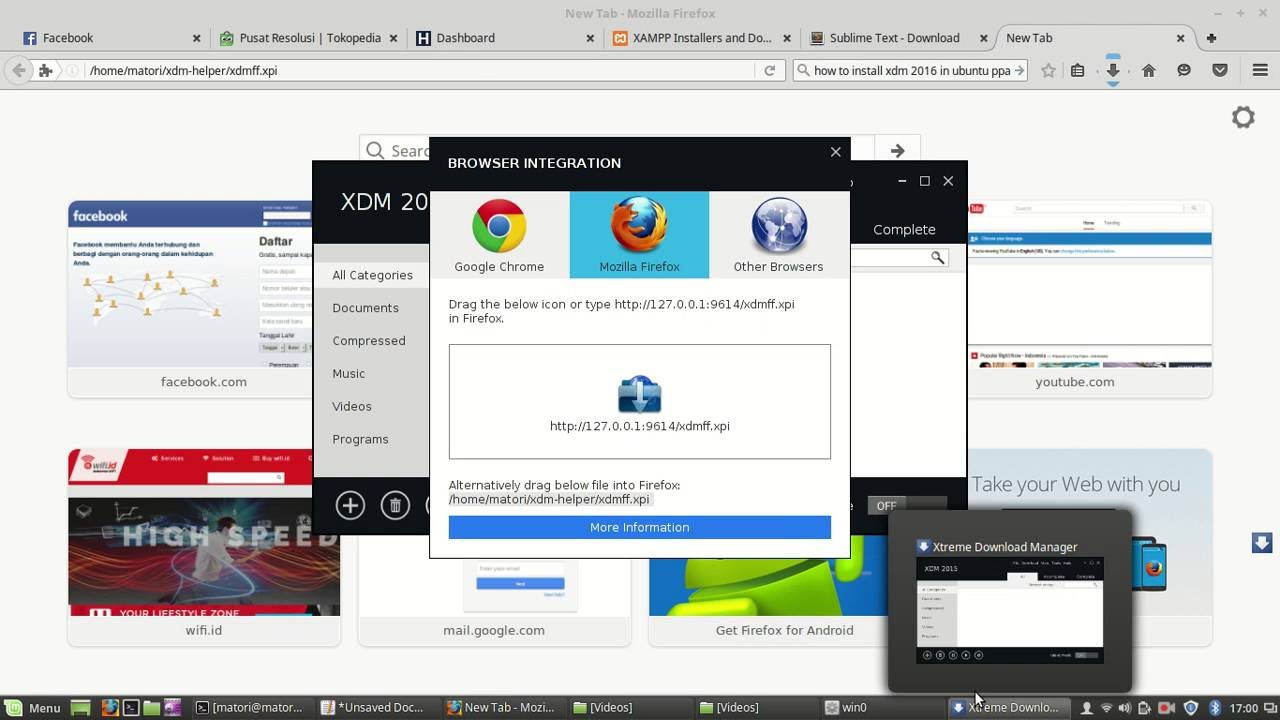Click the delete trash icon in XDM
The height and width of the screenshot is (720, 1280).
395,505
